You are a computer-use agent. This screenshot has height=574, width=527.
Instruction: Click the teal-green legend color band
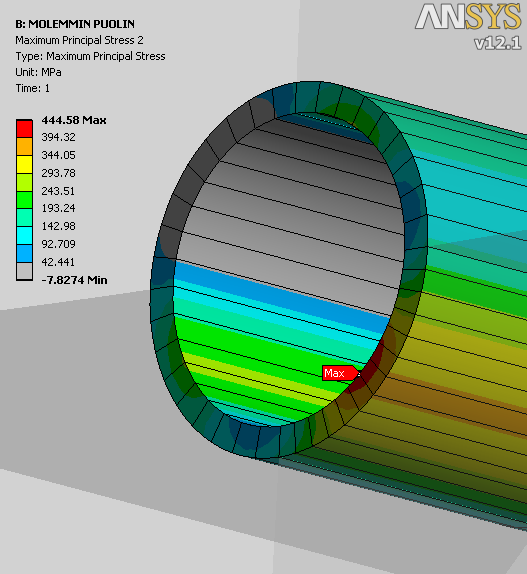pos(24,217)
